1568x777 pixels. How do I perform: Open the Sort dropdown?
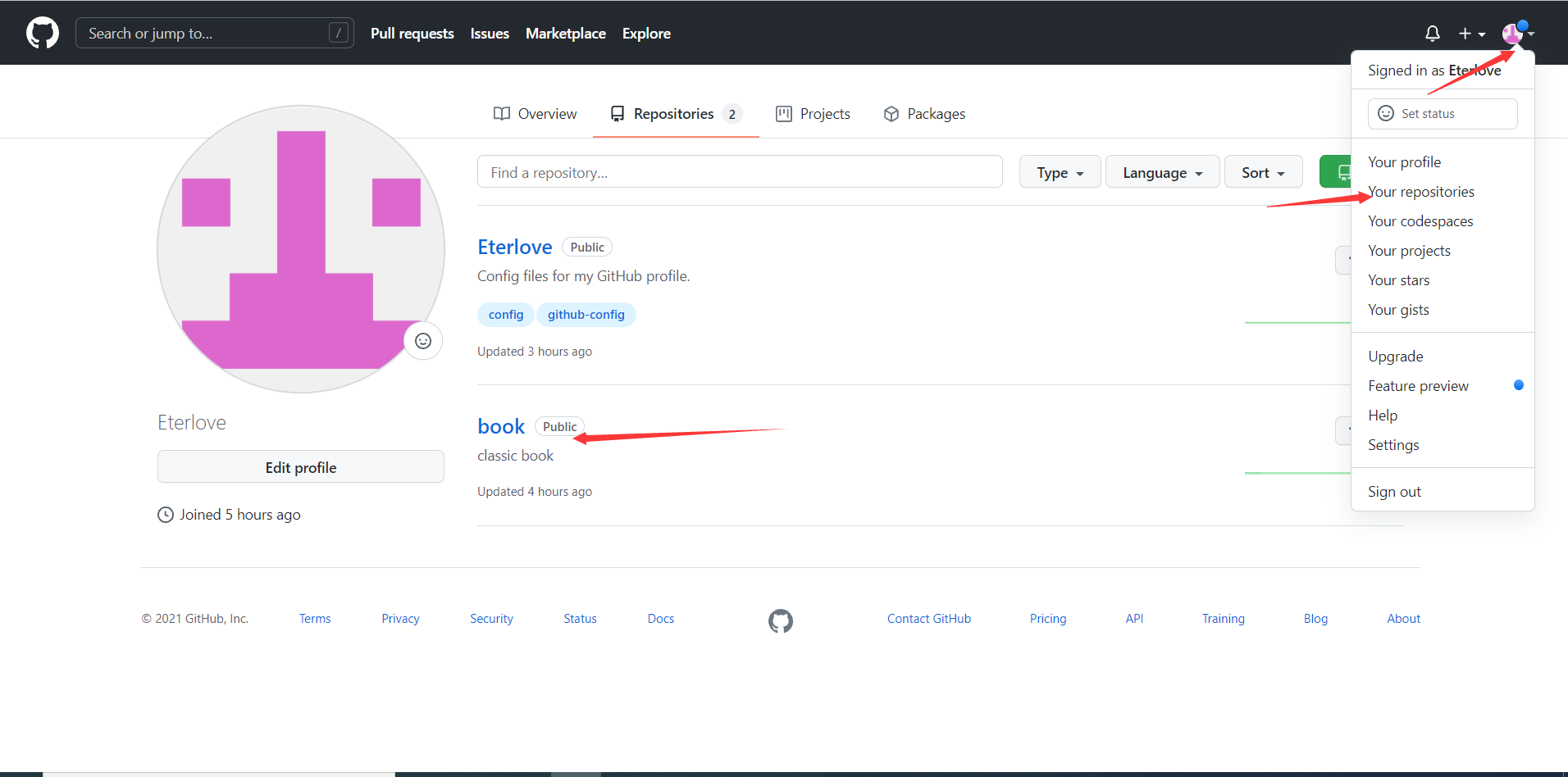tap(1263, 172)
